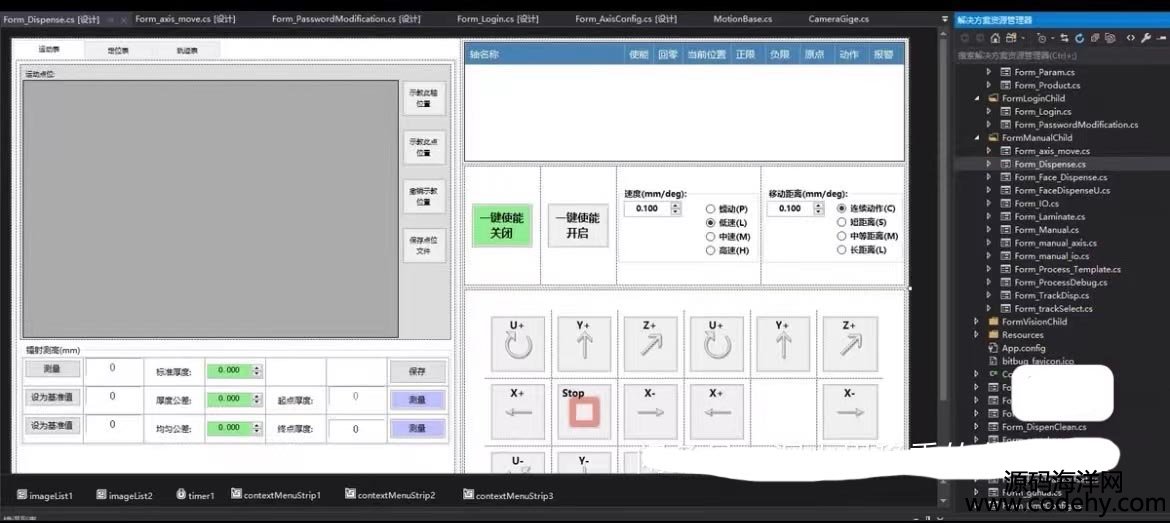Click the leftmost Z+ diagonal arrow button
This screenshot has height=523, width=1170.
pos(650,344)
